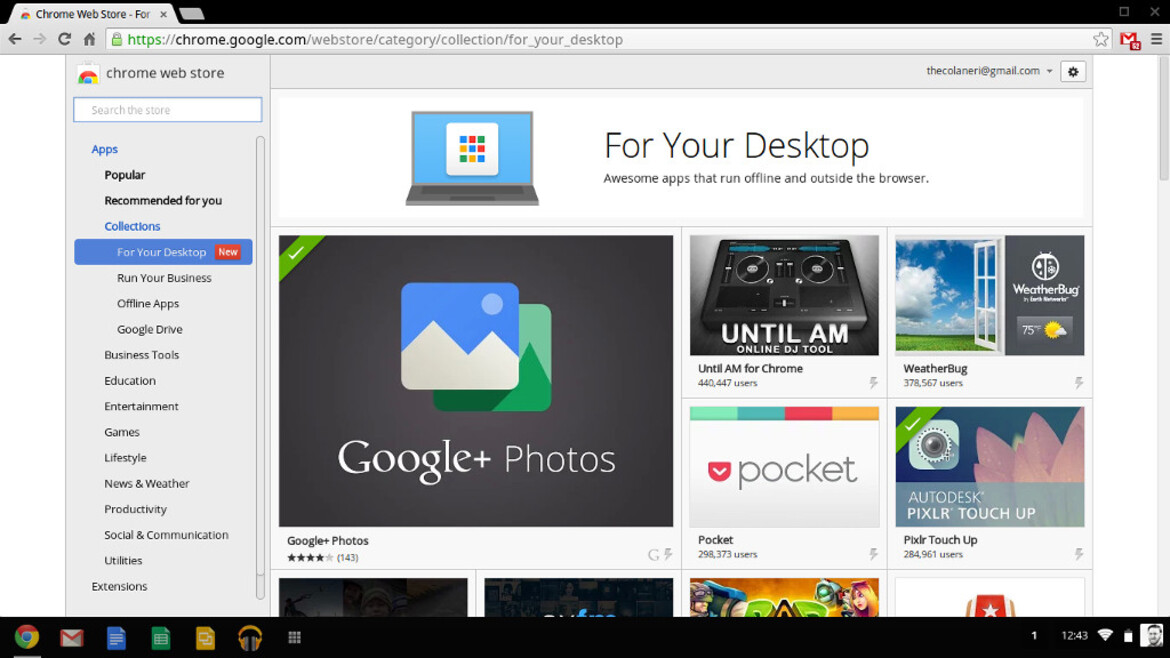Open the WeatherBug app thumbnail
Screen dimensions: 1170x658
click(990, 295)
